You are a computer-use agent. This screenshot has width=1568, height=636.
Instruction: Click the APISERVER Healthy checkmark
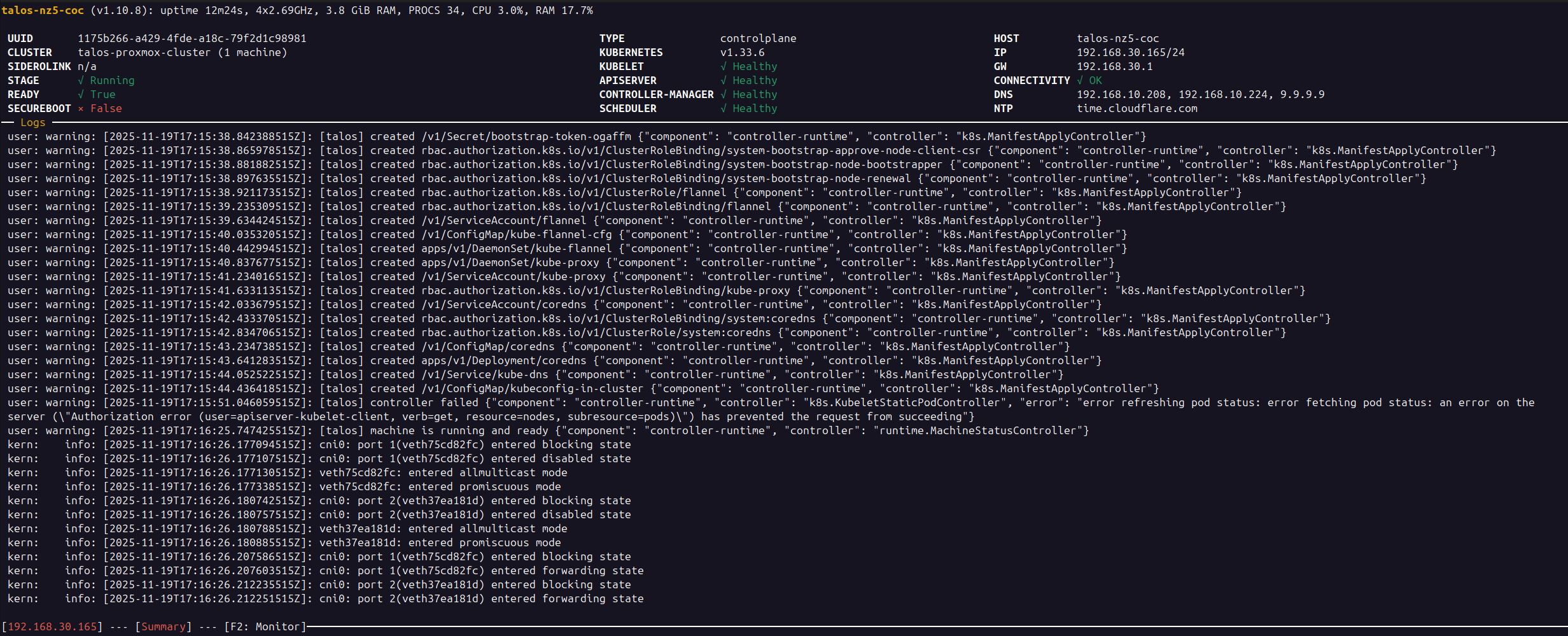(x=724, y=80)
